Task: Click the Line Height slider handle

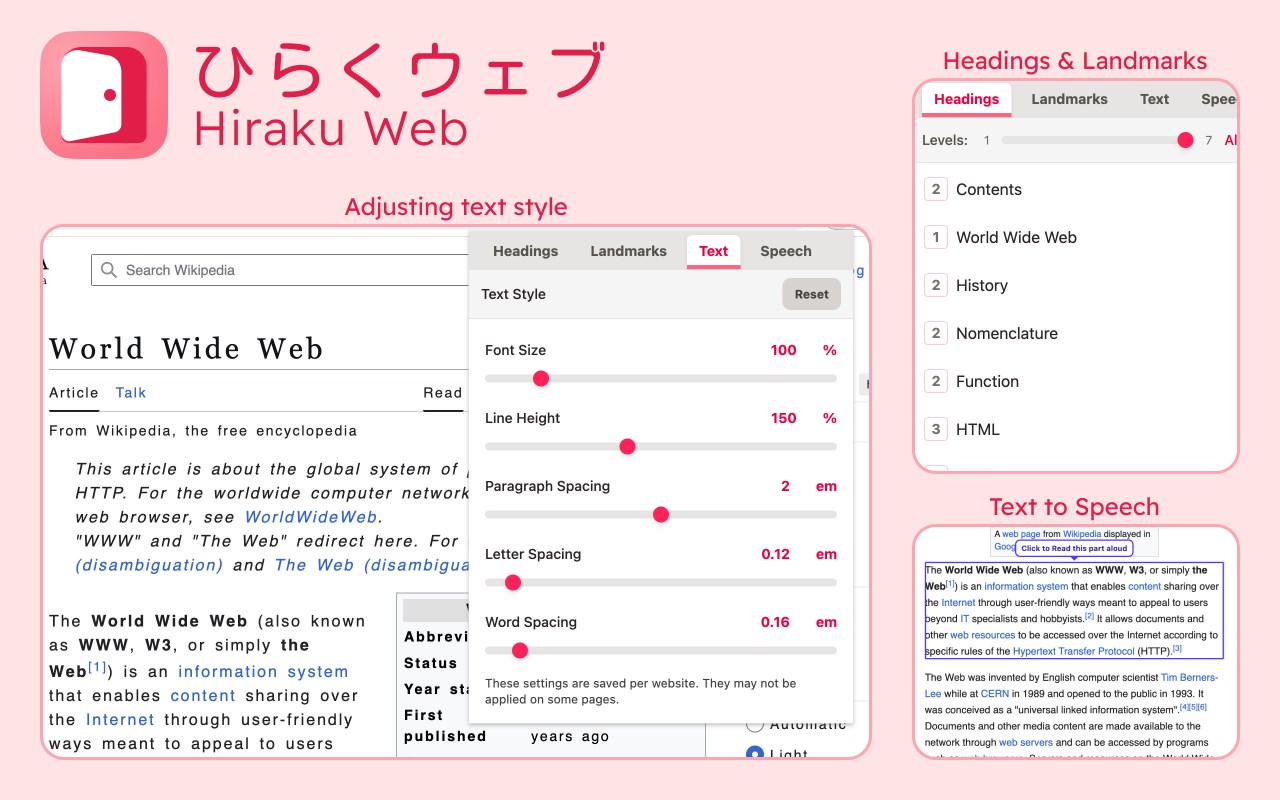Action: 627,446
